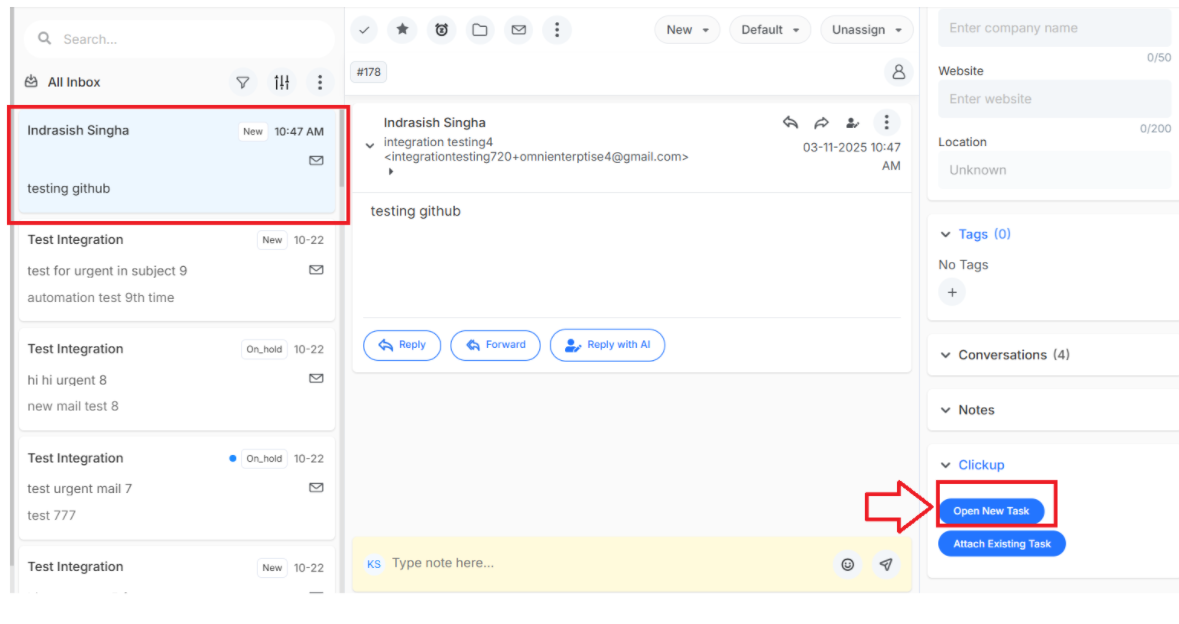This screenshot has width=1179, height=624.
Task: Open message three-dot menu
Action: [x=887, y=123]
